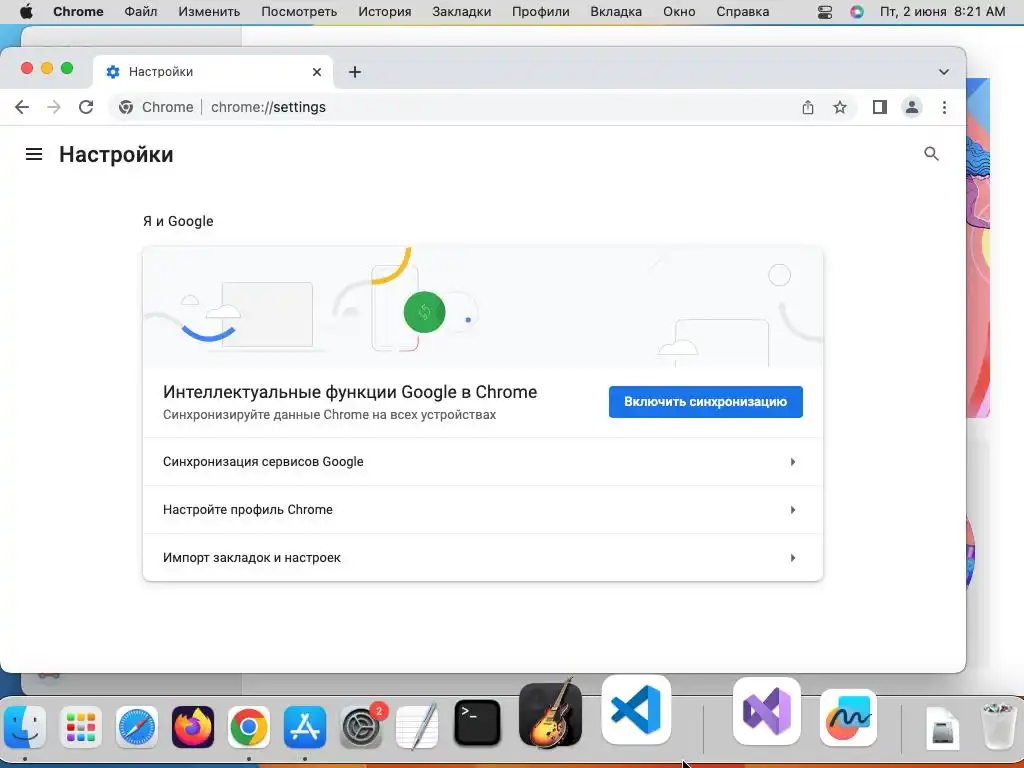The height and width of the screenshot is (768, 1024).
Task: Open Control Center in menu bar
Action: pyautogui.click(x=825, y=12)
